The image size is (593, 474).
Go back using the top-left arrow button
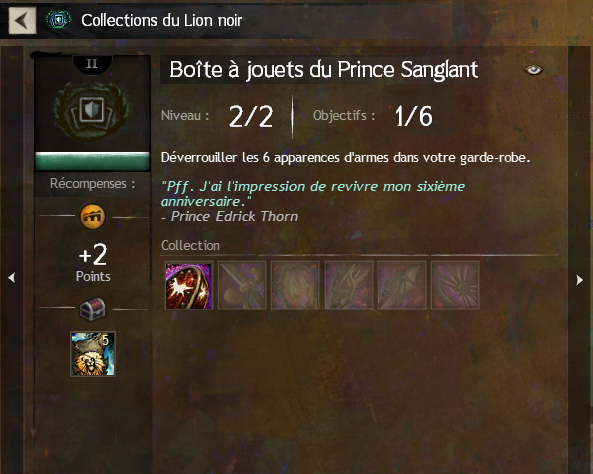[22, 20]
